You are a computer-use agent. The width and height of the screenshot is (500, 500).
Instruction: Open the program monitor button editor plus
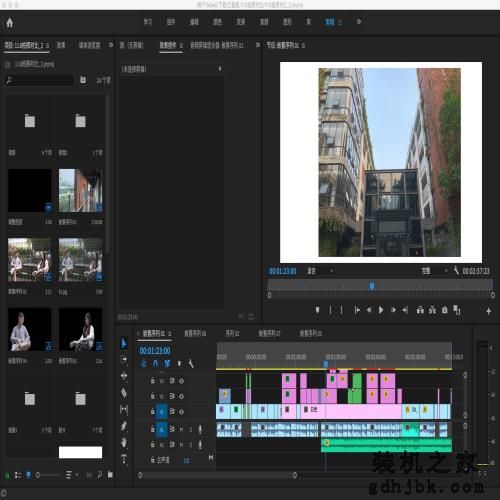coord(489,311)
